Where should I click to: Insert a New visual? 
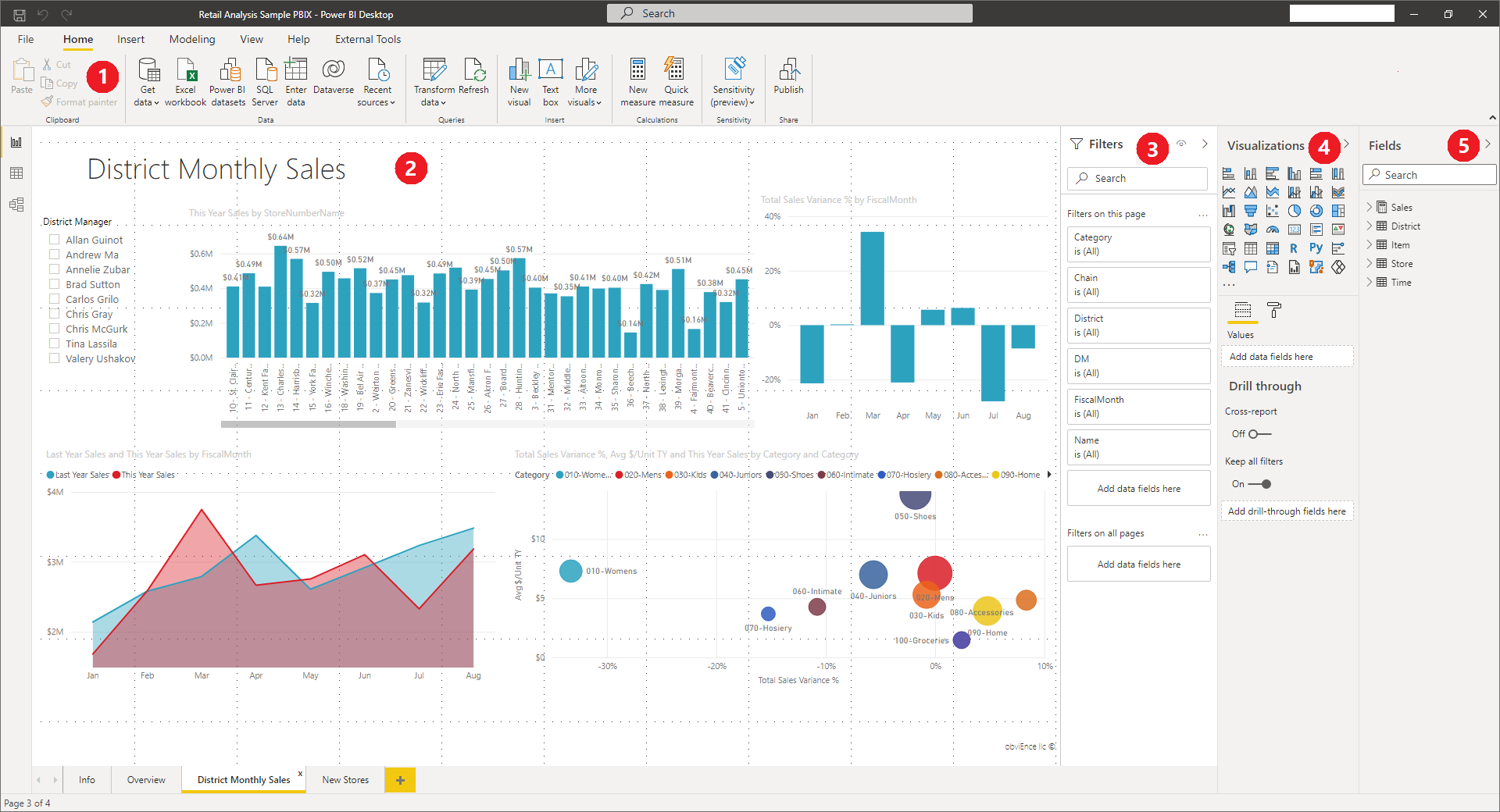[x=520, y=81]
